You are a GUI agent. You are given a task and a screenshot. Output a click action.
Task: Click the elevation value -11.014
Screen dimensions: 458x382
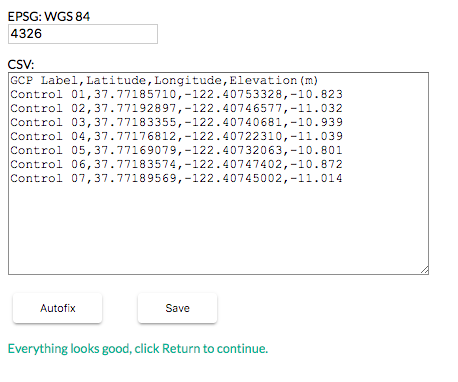point(316,178)
